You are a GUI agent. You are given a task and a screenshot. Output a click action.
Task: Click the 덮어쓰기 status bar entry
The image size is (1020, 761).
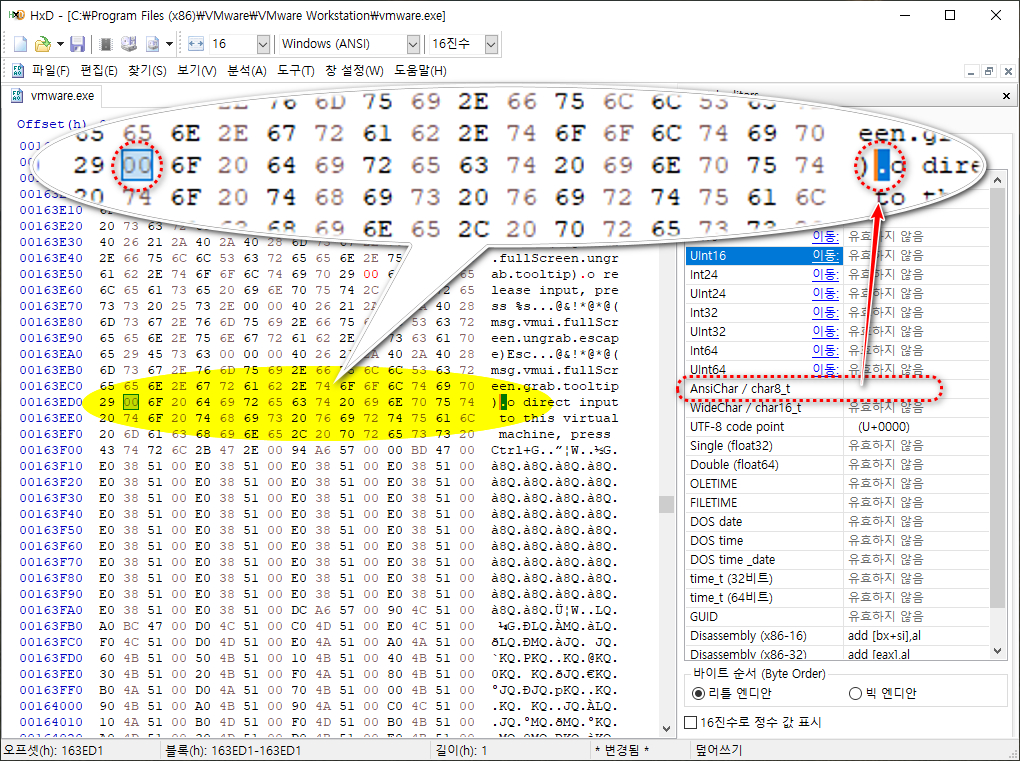[719, 750]
